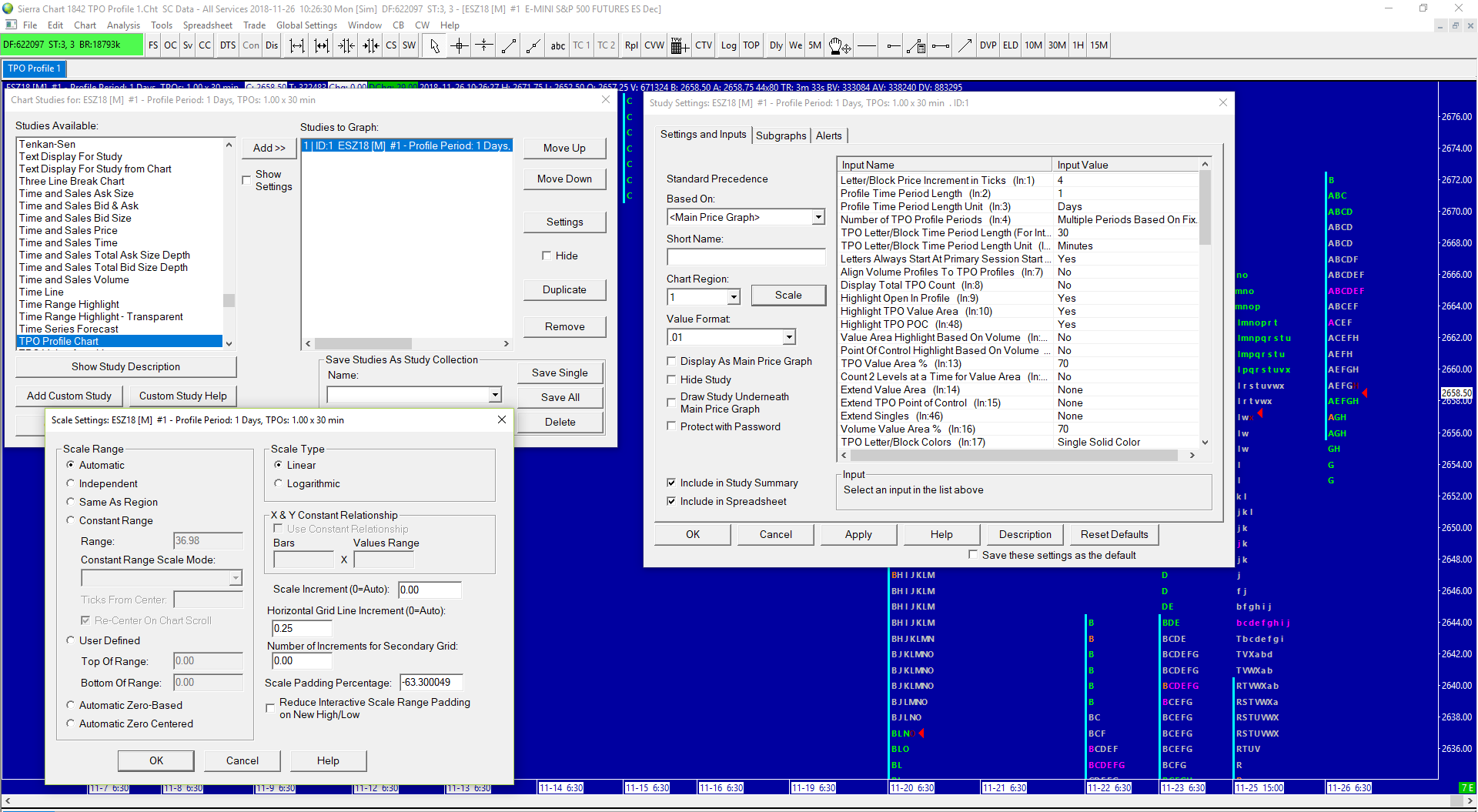Image resolution: width=1478 pixels, height=812 pixels.
Task: Open the Chart Region dropdown
Action: [734, 297]
